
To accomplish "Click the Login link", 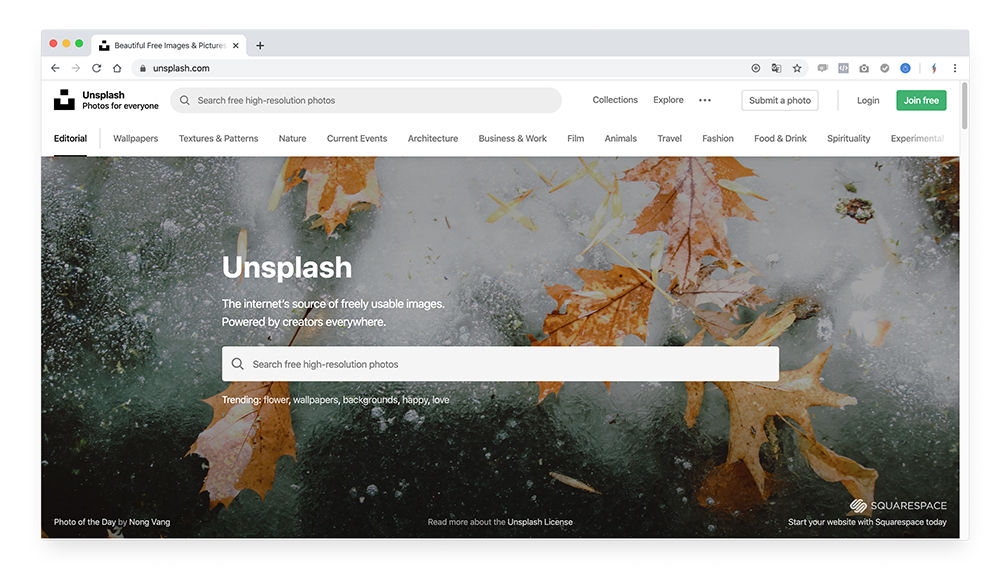I will click(867, 100).
